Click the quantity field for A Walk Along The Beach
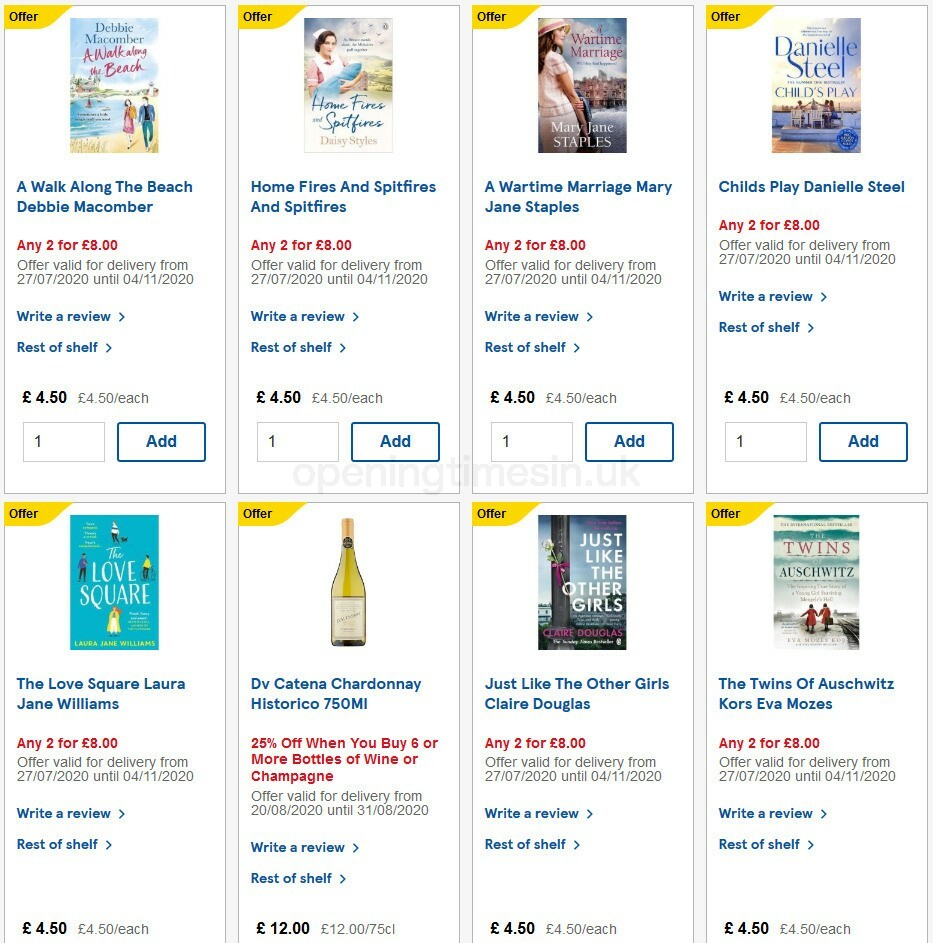 click(63, 441)
